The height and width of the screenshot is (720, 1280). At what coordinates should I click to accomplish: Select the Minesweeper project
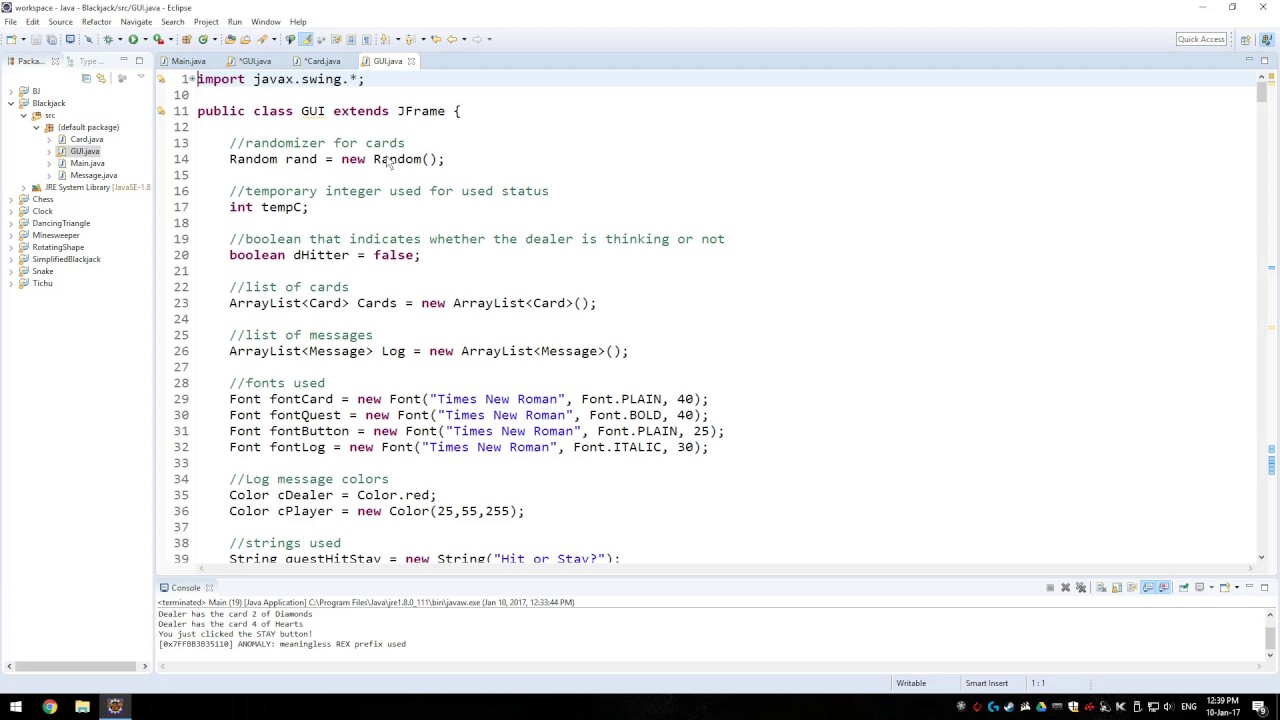pyautogui.click(x=56, y=235)
